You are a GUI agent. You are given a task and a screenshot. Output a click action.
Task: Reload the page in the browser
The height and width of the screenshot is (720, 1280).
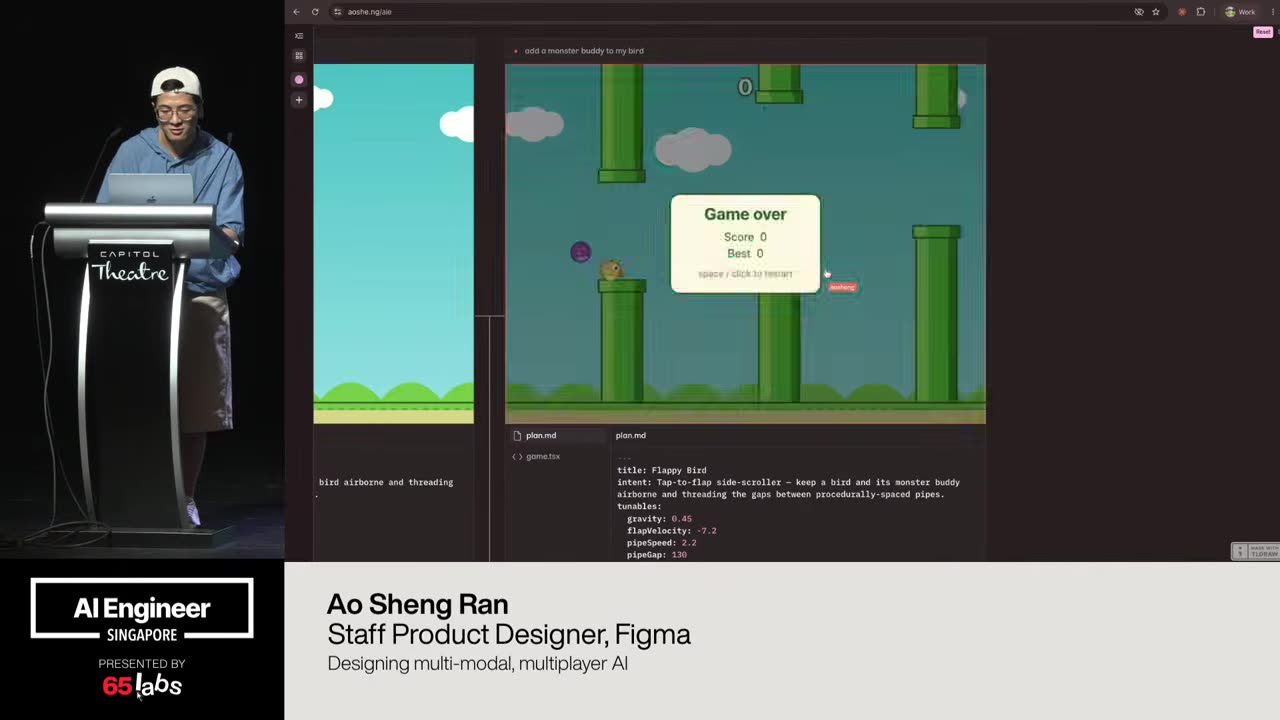coord(315,12)
